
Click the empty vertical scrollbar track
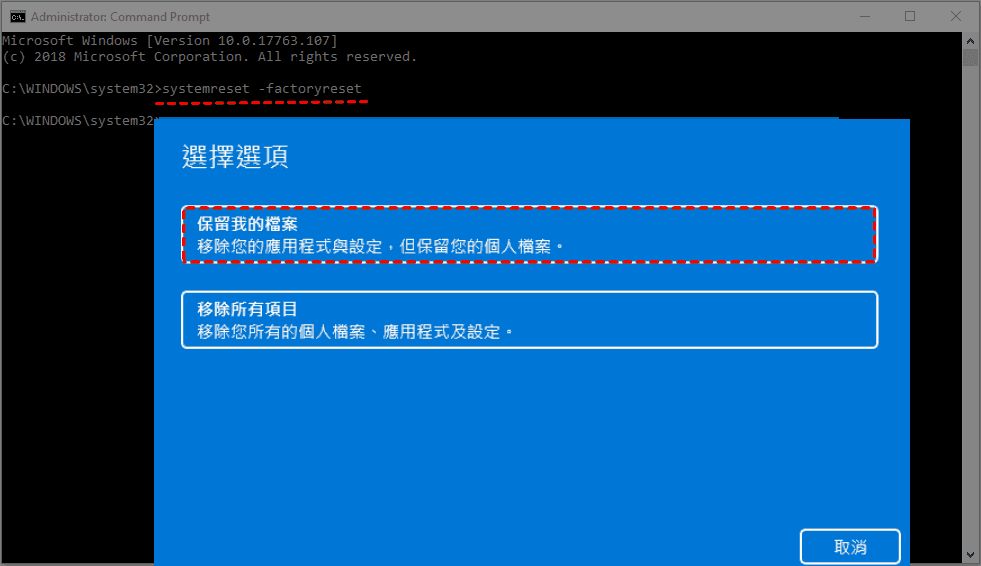pos(970,306)
